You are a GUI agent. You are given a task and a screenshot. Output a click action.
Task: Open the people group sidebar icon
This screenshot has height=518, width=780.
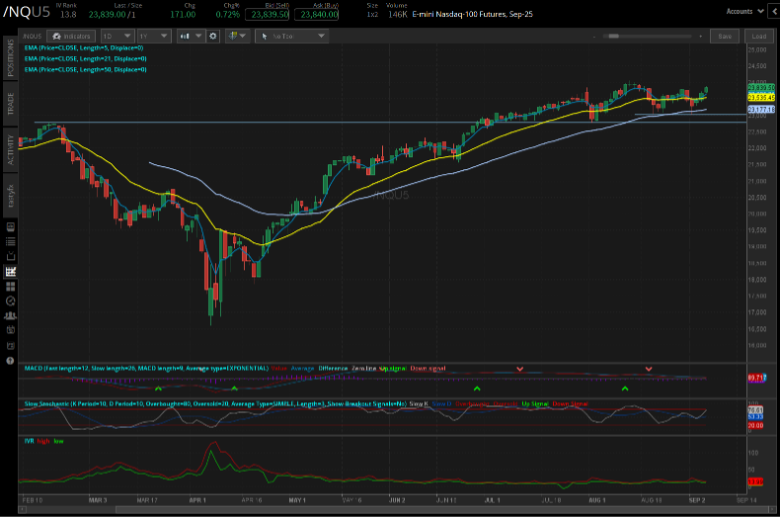10,315
